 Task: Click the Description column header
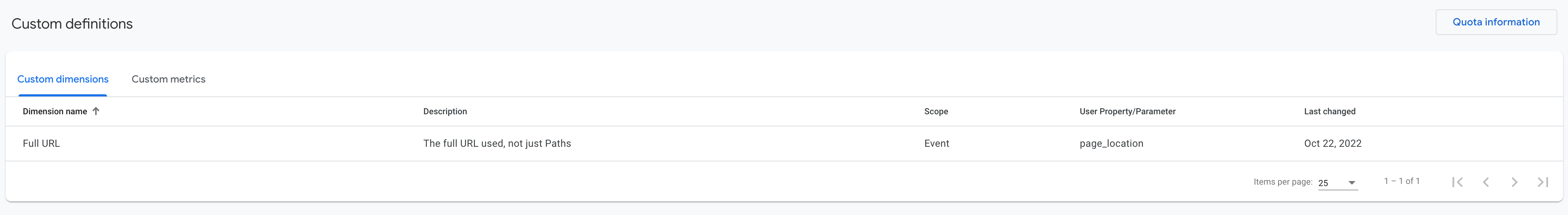click(x=445, y=111)
